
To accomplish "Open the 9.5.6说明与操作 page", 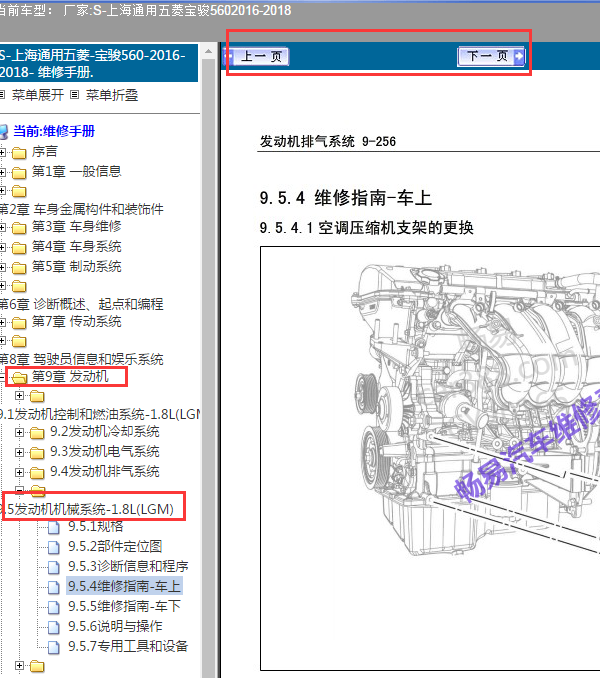I will click(115, 626).
